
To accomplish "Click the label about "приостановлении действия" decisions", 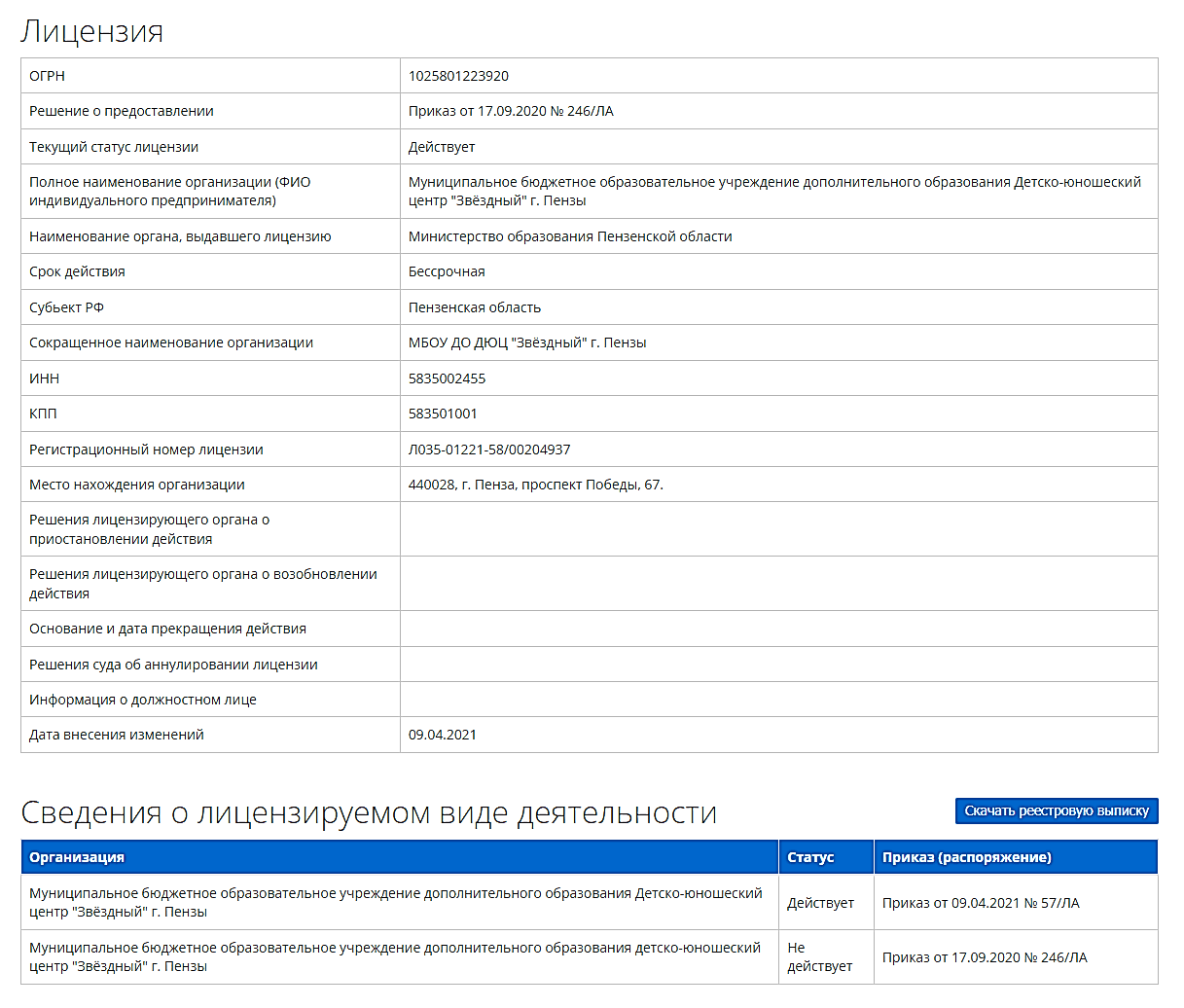I will point(150,529).
